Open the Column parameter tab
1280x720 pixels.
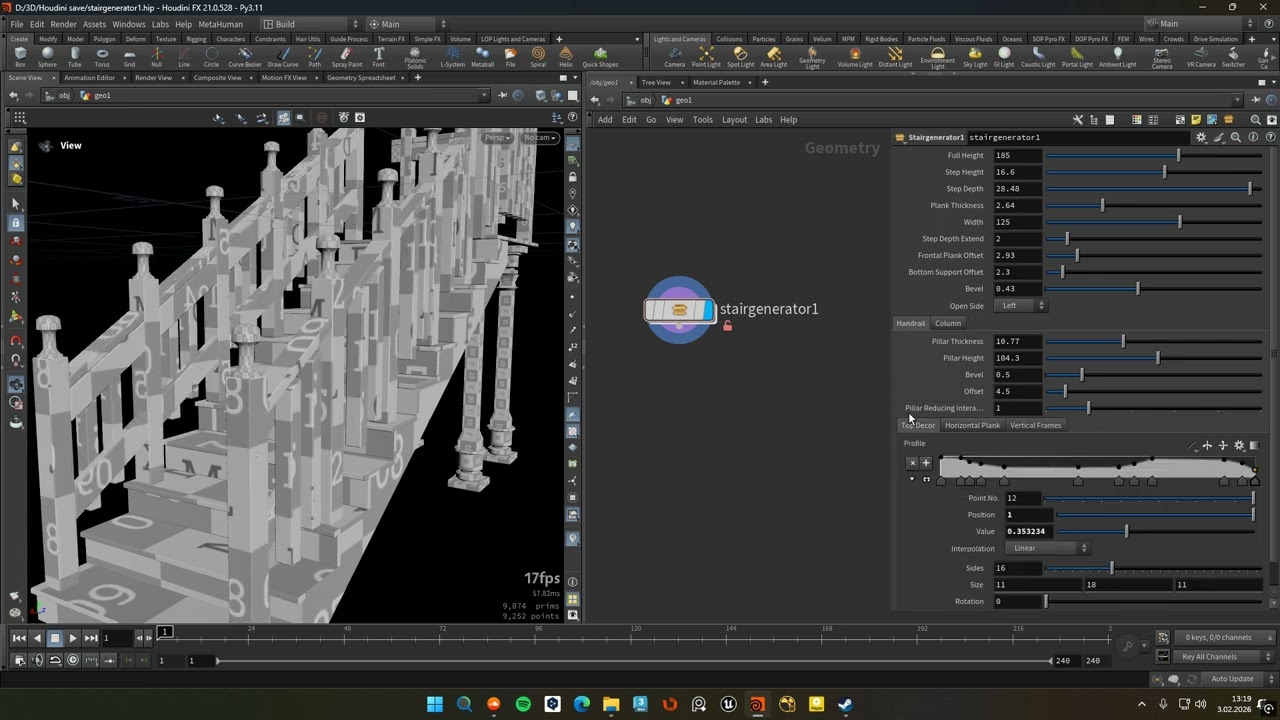(948, 323)
